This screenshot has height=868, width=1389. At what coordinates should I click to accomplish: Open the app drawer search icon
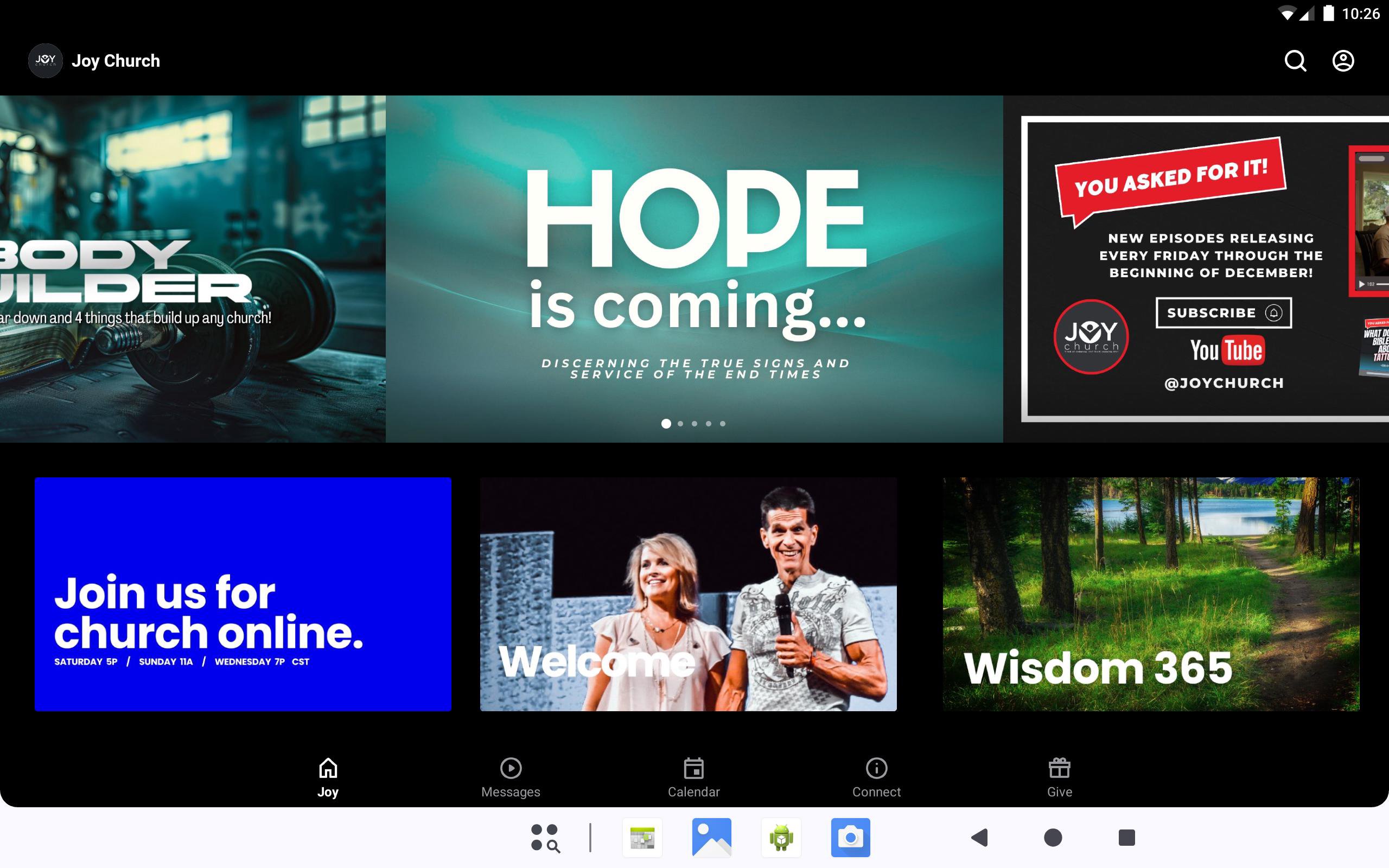(x=545, y=838)
